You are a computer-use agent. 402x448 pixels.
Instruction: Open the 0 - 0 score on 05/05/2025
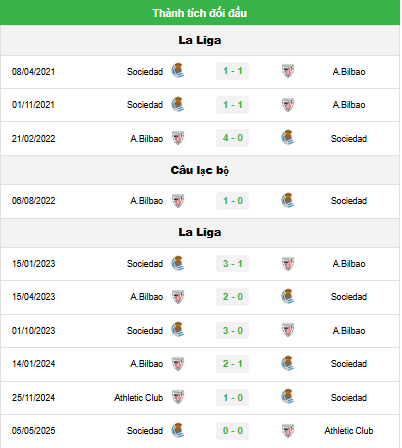coord(232,431)
